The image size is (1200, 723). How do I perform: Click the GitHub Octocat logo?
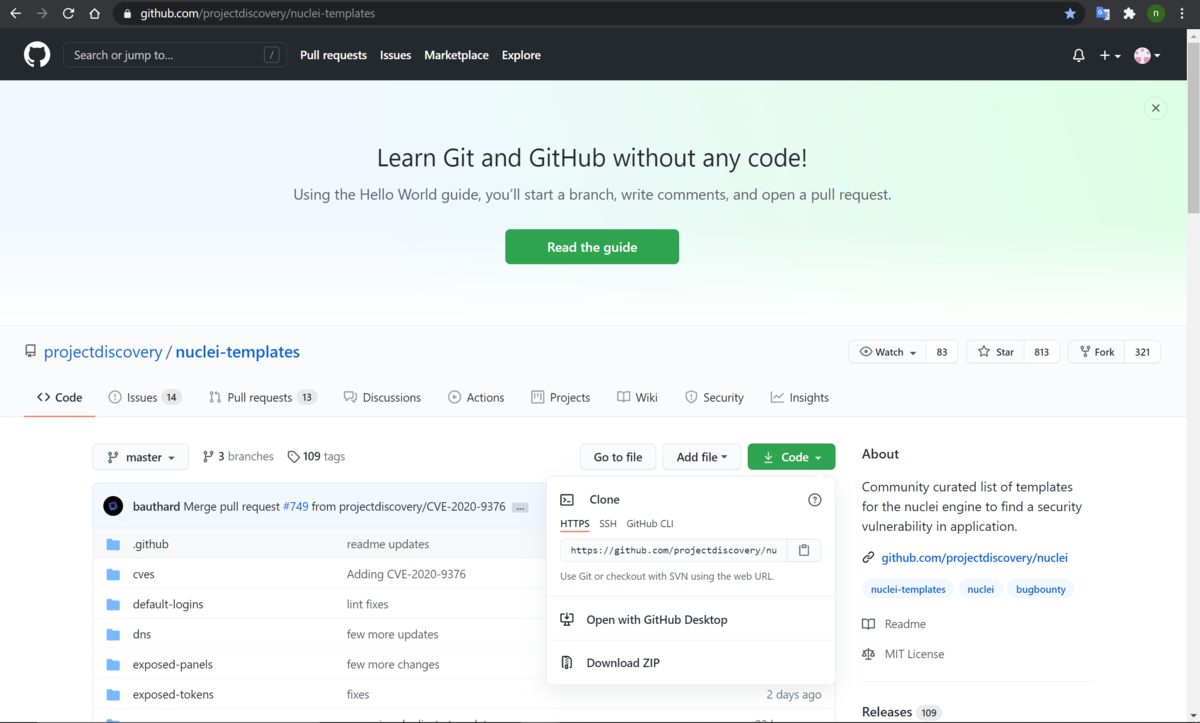click(37, 55)
